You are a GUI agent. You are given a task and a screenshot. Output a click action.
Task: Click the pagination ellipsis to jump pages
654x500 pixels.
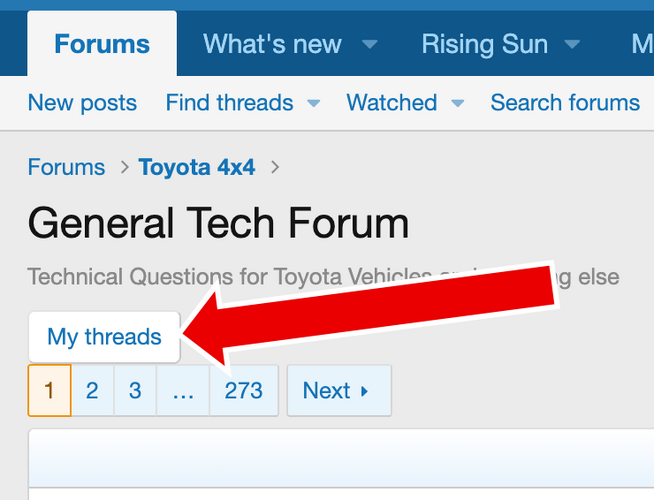pos(183,390)
